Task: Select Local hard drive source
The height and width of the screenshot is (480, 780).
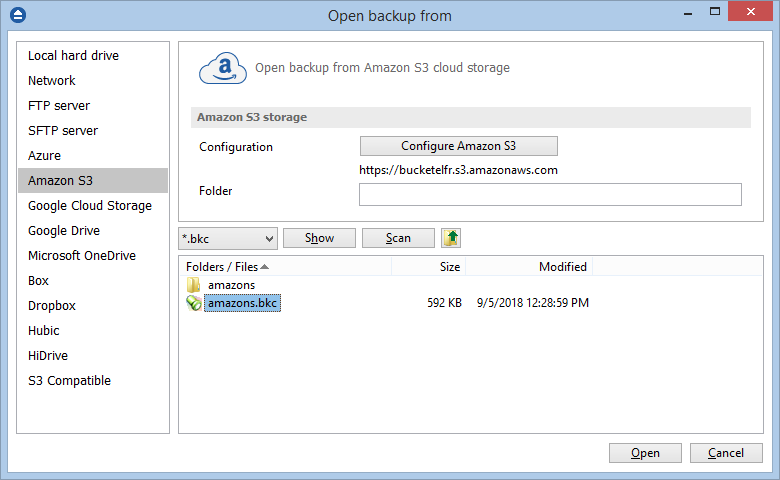Action: point(73,56)
